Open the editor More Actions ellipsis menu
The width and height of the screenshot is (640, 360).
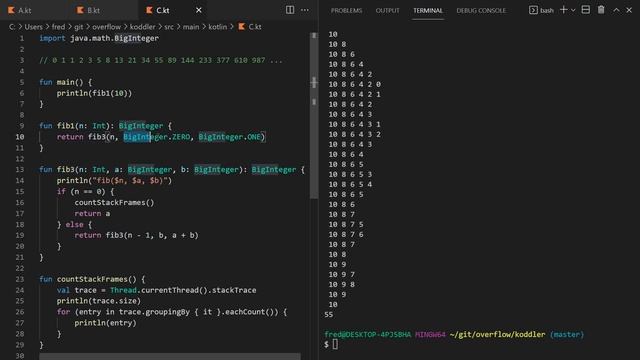coord(305,10)
